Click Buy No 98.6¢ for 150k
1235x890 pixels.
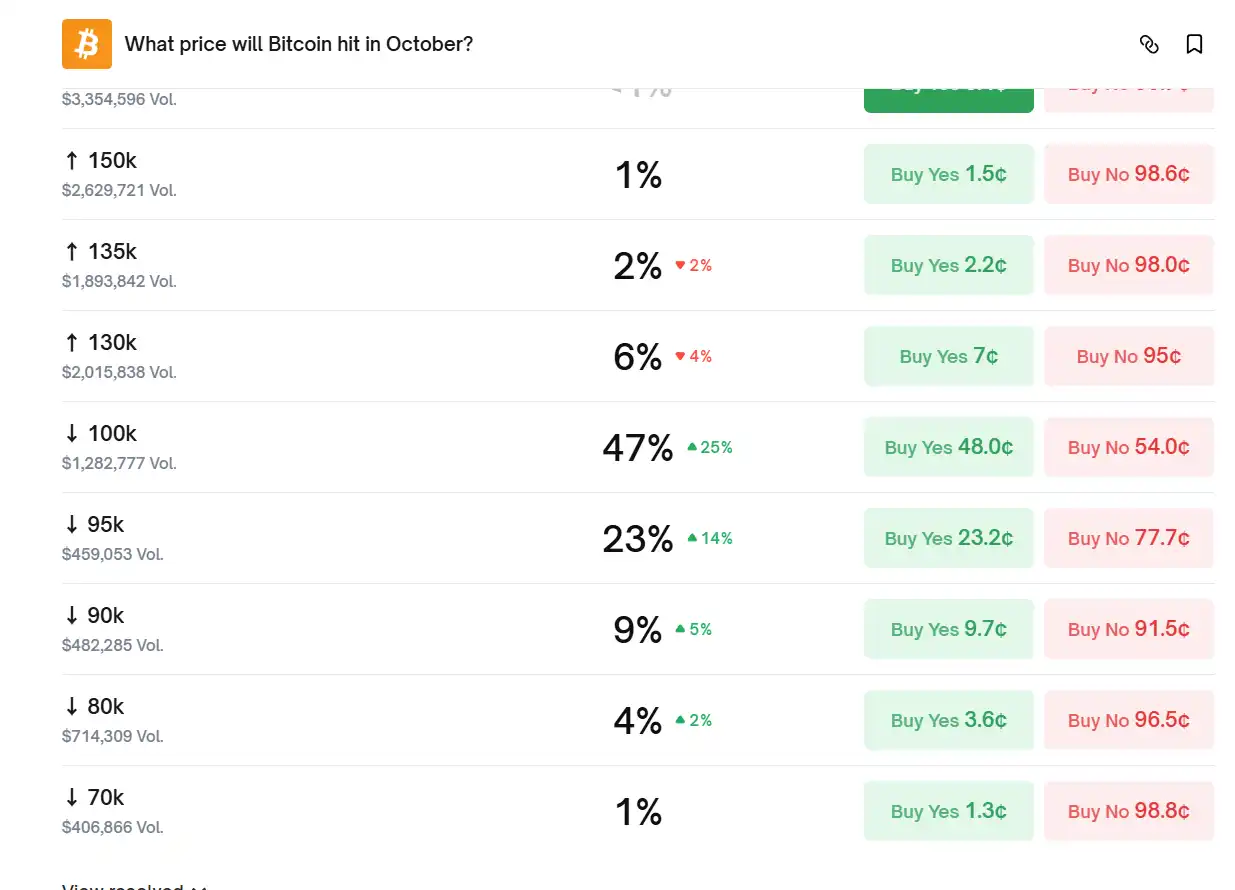click(1128, 174)
